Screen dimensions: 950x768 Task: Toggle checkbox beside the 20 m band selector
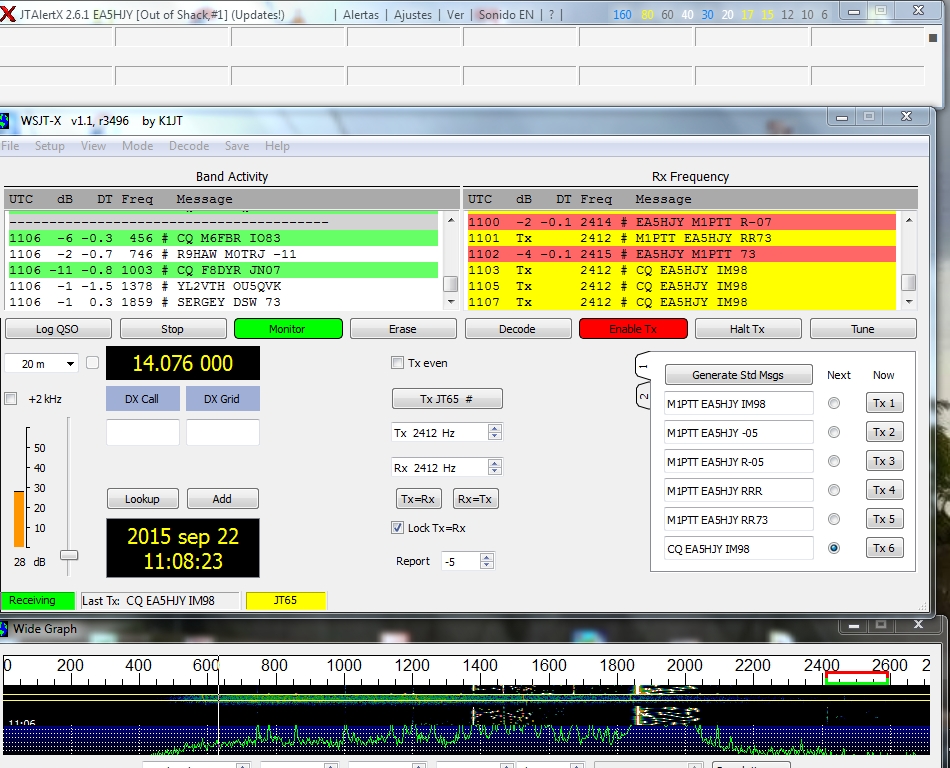pos(92,363)
